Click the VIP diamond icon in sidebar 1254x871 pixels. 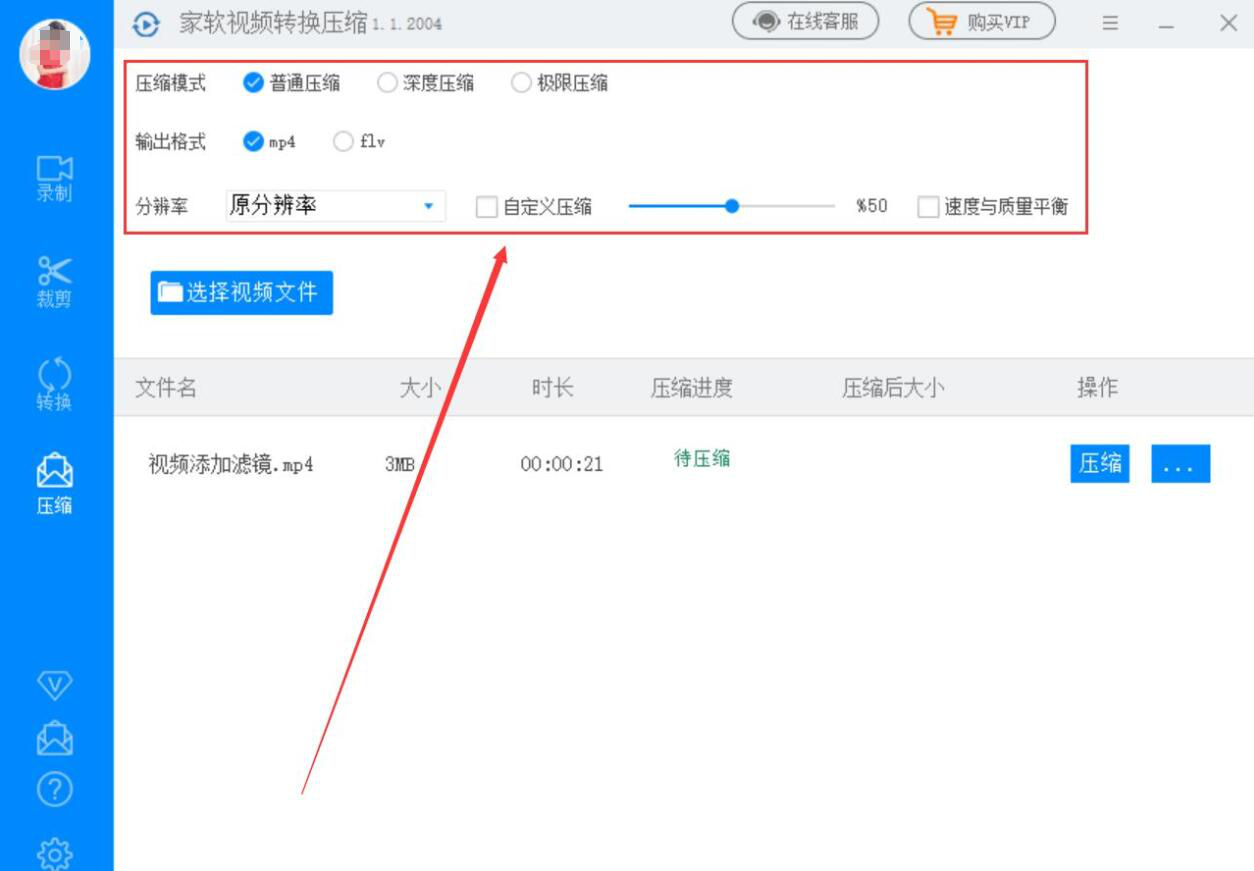pos(55,685)
